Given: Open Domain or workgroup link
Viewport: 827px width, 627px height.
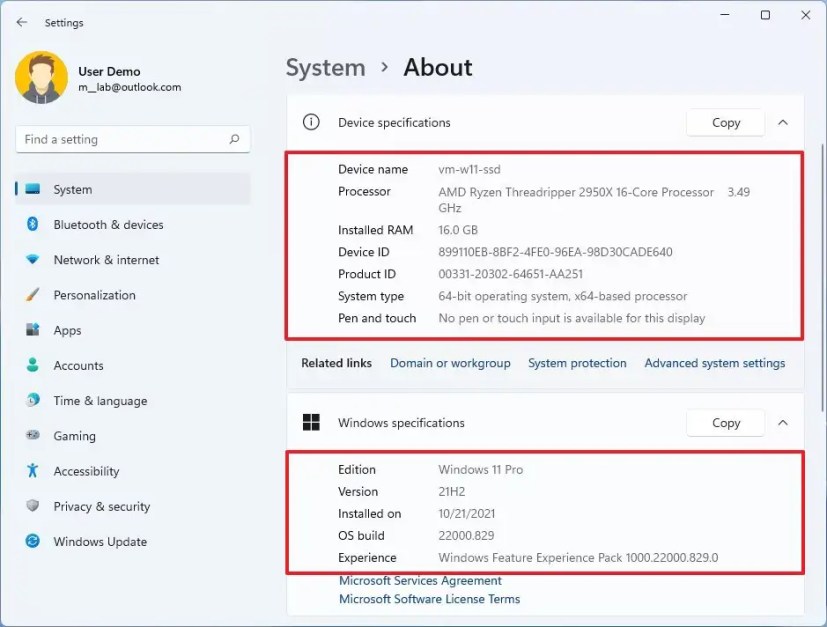Looking at the screenshot, I should [450, 363].
